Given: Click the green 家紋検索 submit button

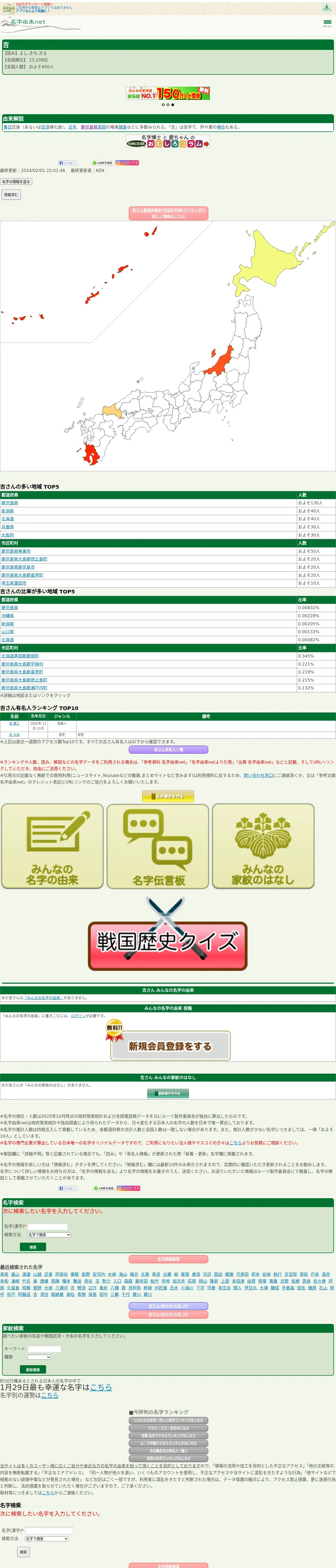Looking at the screenshot, I should click(33, 1370).
